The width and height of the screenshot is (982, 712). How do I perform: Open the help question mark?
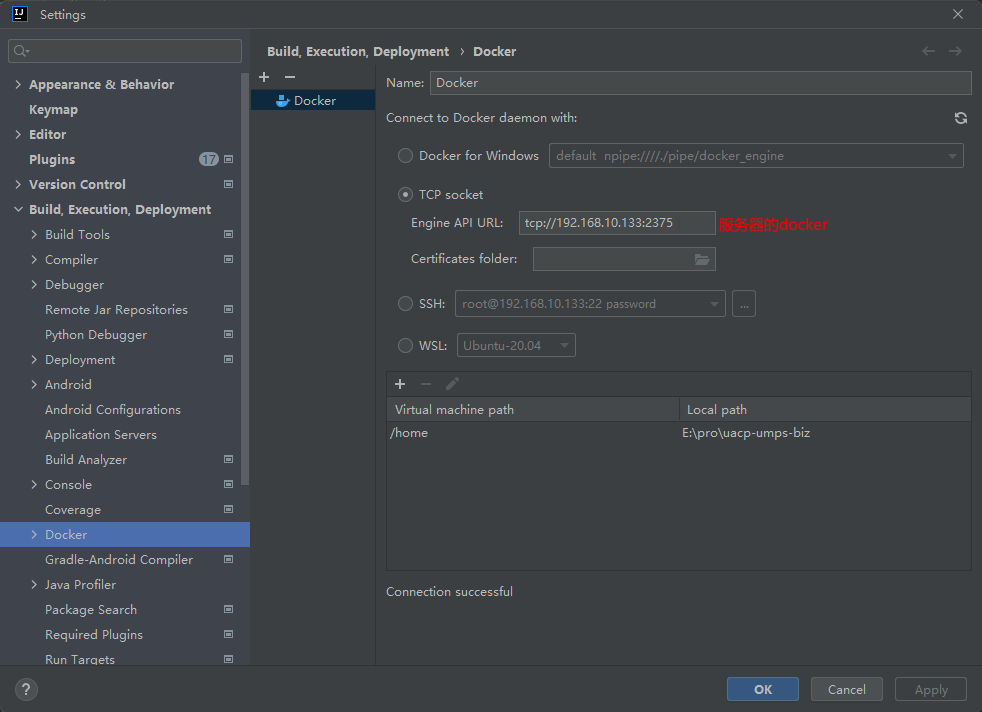coord(26,689)
